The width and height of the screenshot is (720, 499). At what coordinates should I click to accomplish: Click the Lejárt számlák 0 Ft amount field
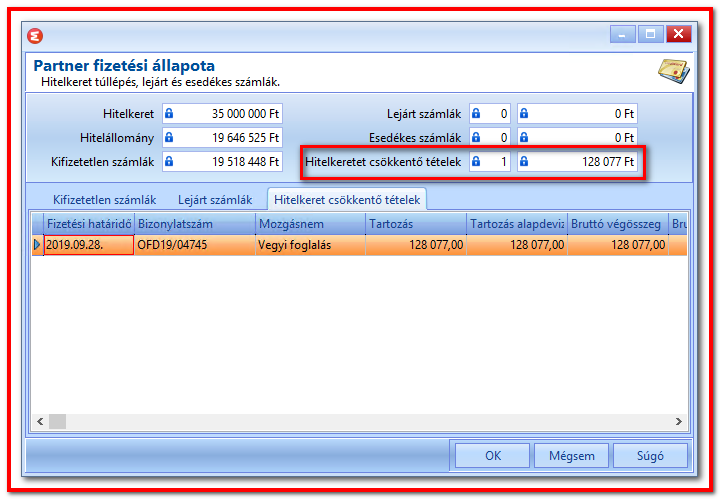(577, 113)
